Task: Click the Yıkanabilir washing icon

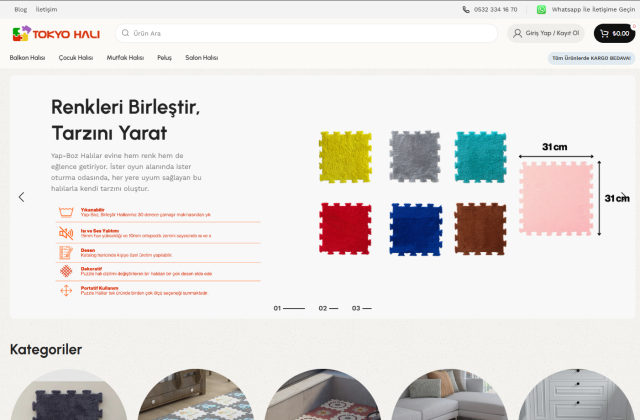Action: [66, 213]
